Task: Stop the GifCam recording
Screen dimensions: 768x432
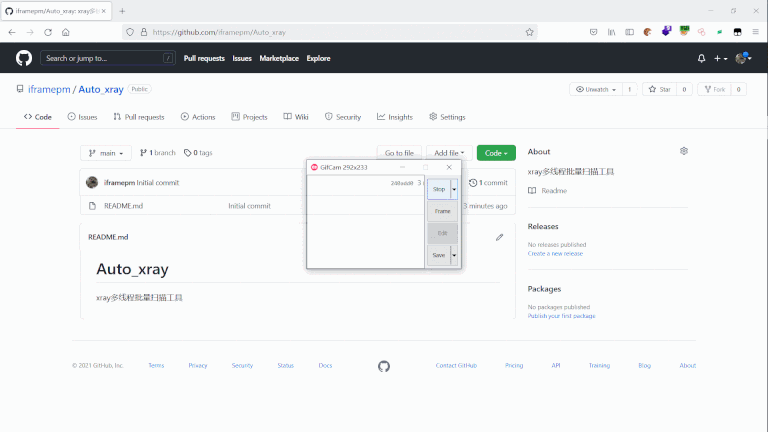Action: point(439,188)
